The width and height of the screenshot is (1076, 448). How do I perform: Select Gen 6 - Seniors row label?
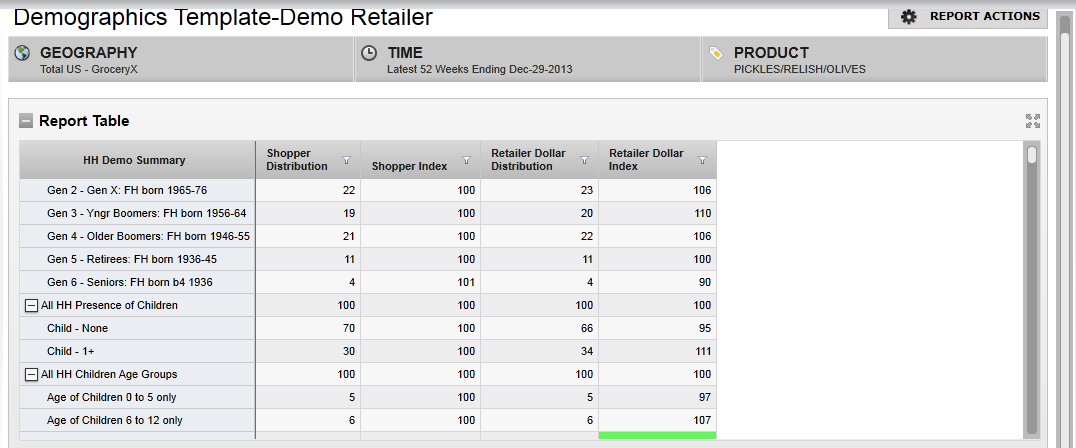130,282
